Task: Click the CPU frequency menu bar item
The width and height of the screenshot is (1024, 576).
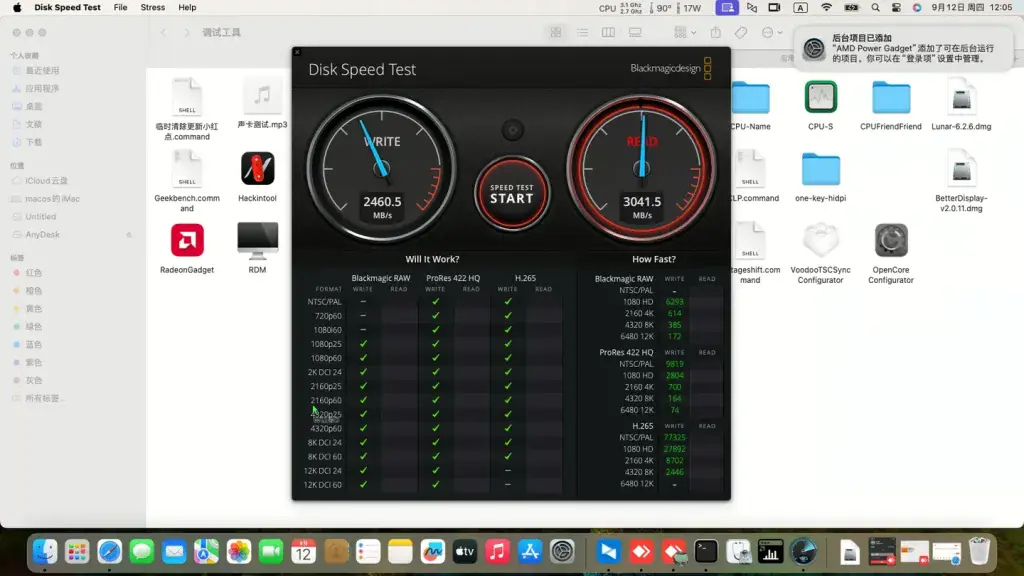Action: click(x=619, y=7)
